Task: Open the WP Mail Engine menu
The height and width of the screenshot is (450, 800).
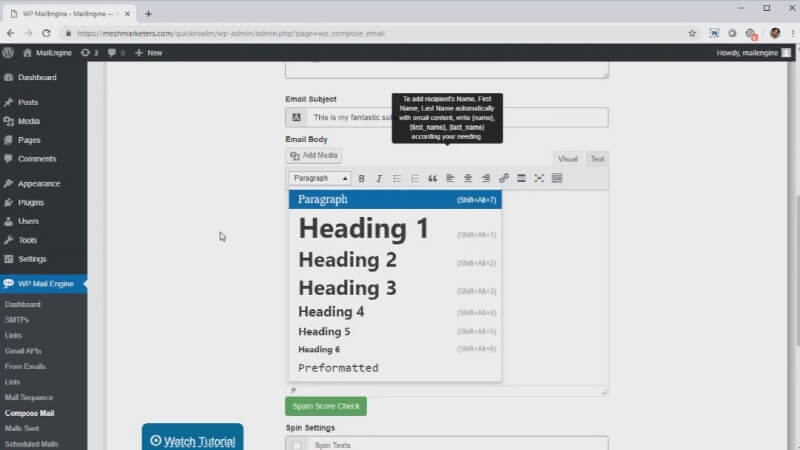Action: [43, 284]
